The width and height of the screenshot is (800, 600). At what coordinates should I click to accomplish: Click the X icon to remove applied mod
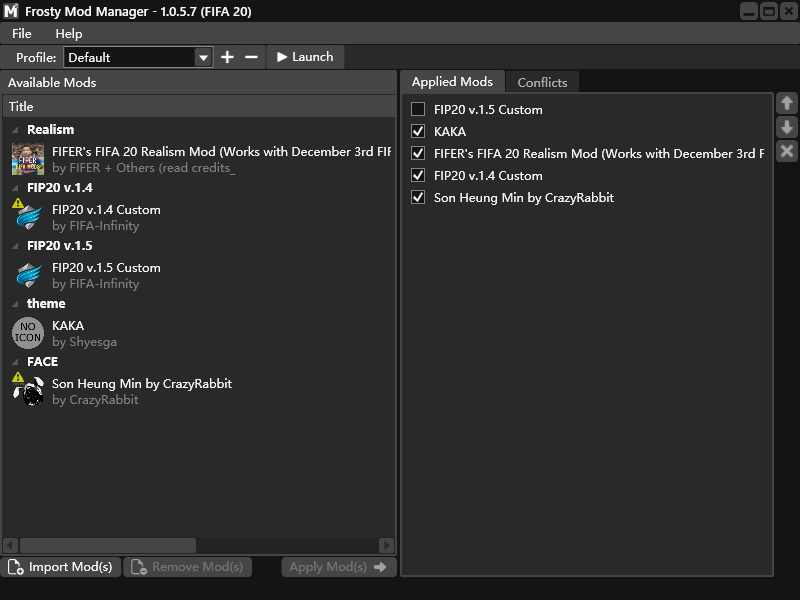tap(787, 151)
